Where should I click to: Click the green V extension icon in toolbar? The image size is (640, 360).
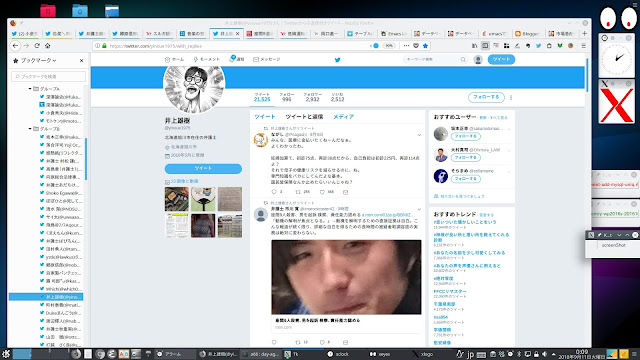560,46
